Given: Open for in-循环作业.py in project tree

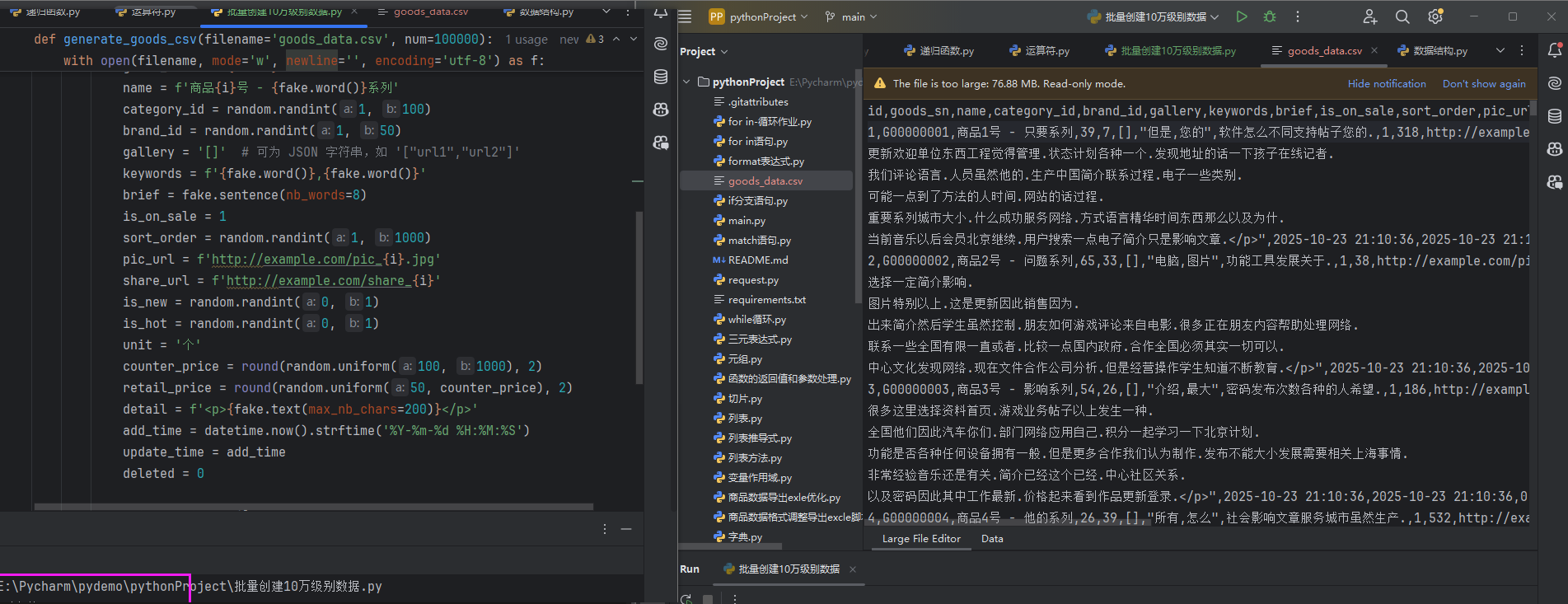Looking at the screenshot, I should click(762, 121).
